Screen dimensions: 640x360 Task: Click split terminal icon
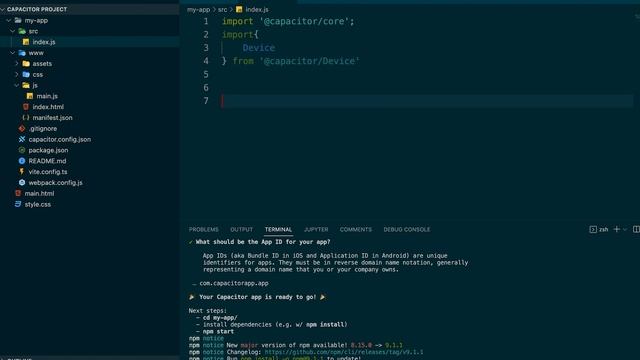[636, 229]
